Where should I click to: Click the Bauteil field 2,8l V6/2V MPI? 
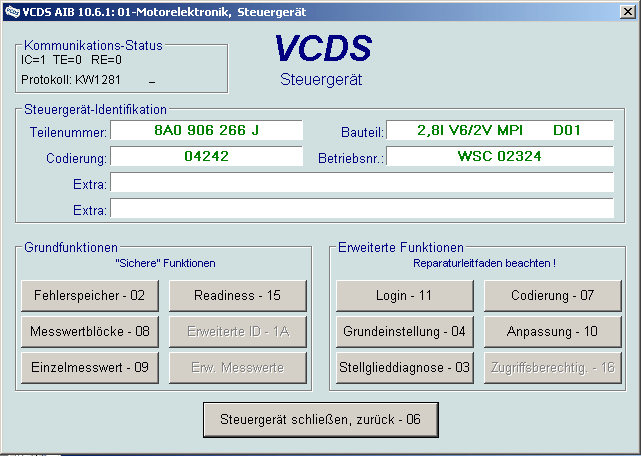(500, 130)
